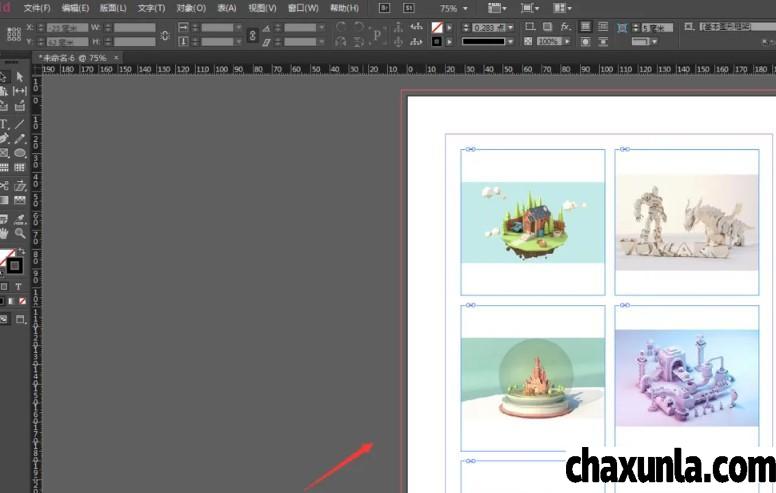Image resolution: width=776 pixels, height=493 pixels.
Task: Open the 对象(O) menu
Action: [x=191, y=8]
